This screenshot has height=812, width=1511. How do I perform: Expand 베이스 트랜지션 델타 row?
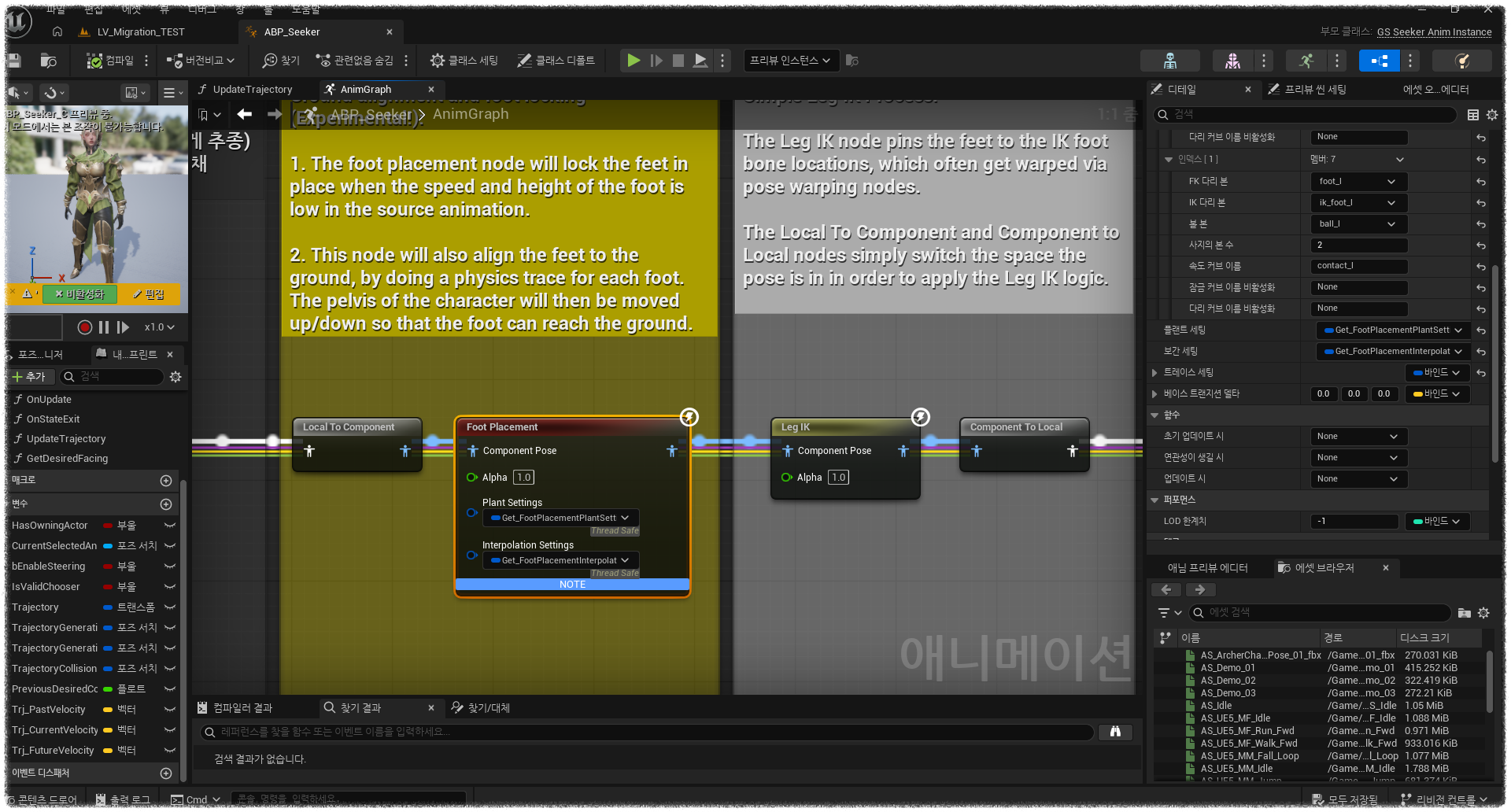click(x=1154, y=394)
